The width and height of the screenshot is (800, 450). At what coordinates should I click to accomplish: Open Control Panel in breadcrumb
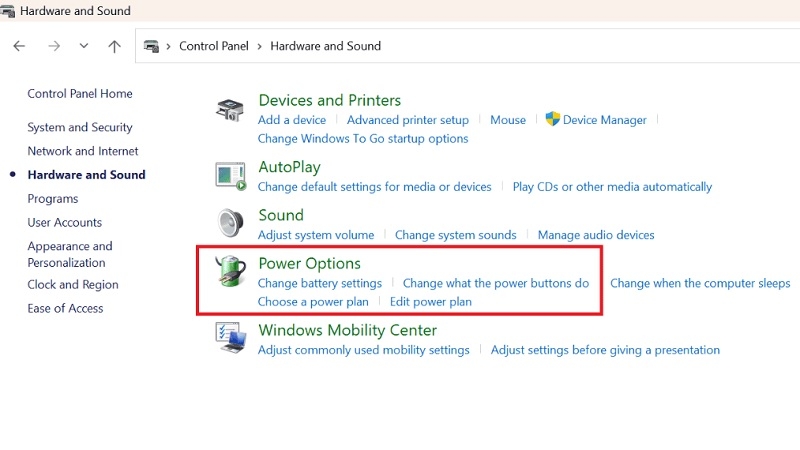coord(214,46)
